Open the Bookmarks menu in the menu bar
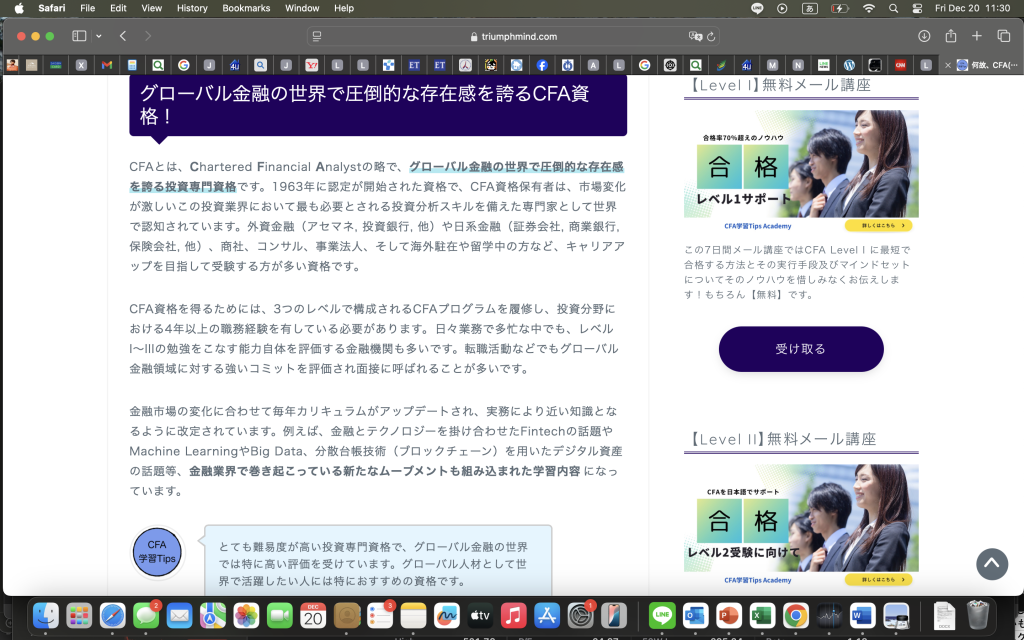Screen dimensions: 1024x640 [246, 8]
